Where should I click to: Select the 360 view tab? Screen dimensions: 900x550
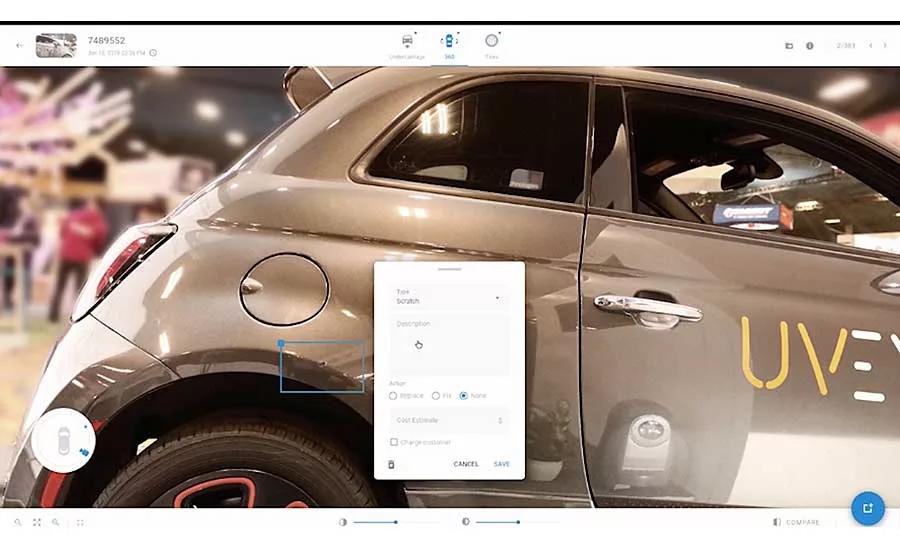[449, 46]
